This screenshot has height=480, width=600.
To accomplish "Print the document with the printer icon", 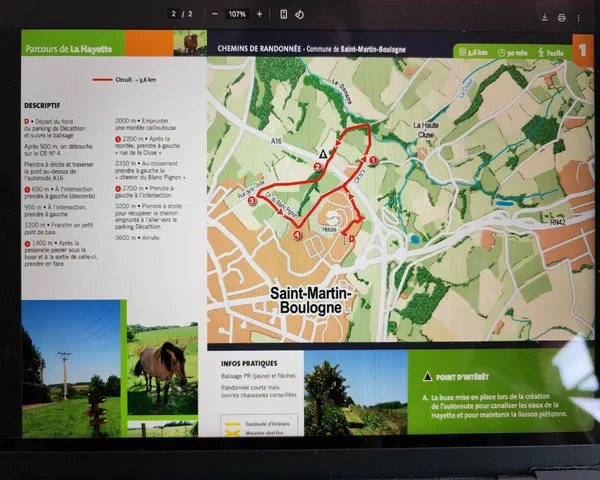I will tap(562, 17).
